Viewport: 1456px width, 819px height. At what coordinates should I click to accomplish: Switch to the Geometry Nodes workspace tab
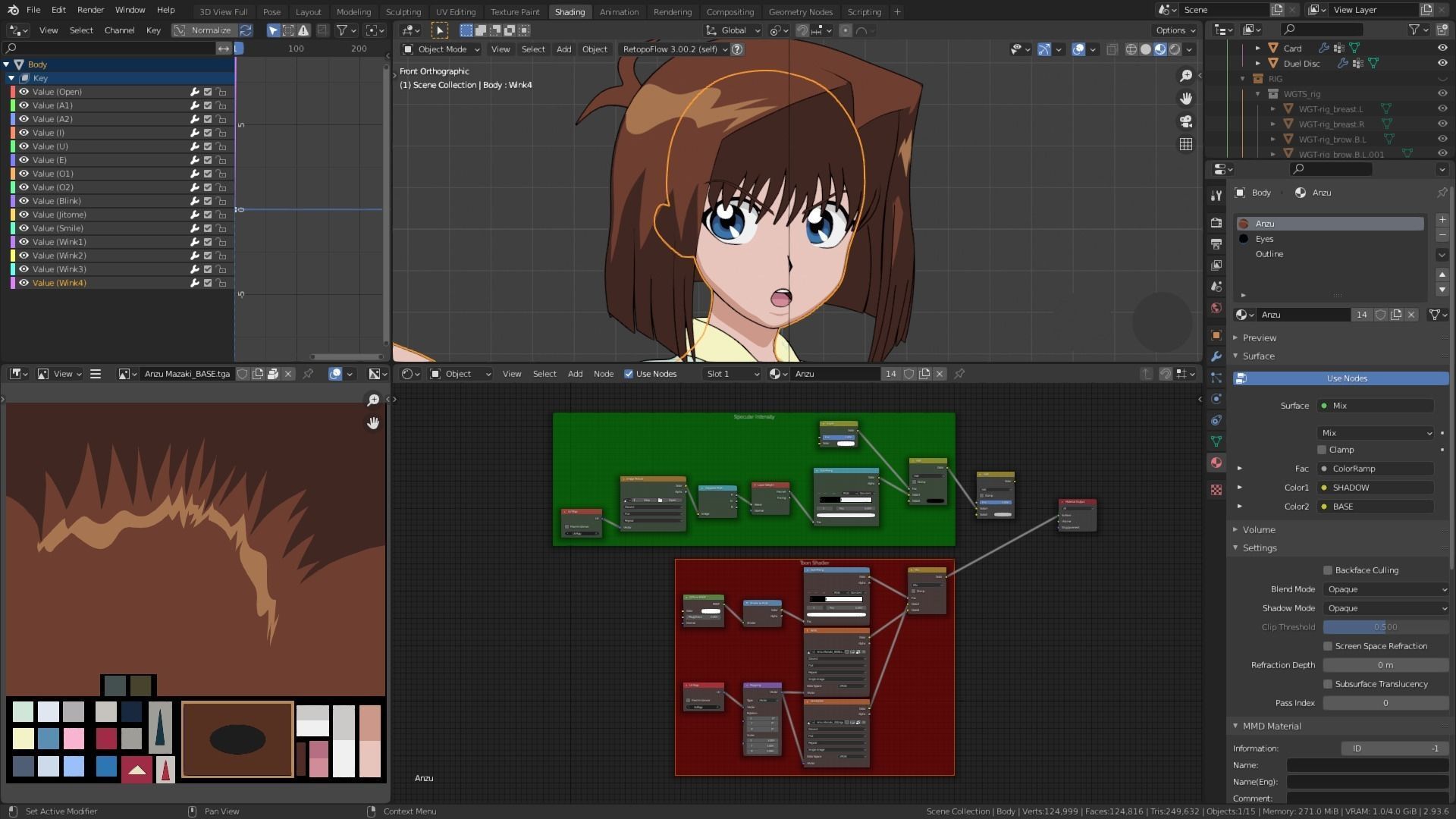pyautogui.click(x=800, y=11)
